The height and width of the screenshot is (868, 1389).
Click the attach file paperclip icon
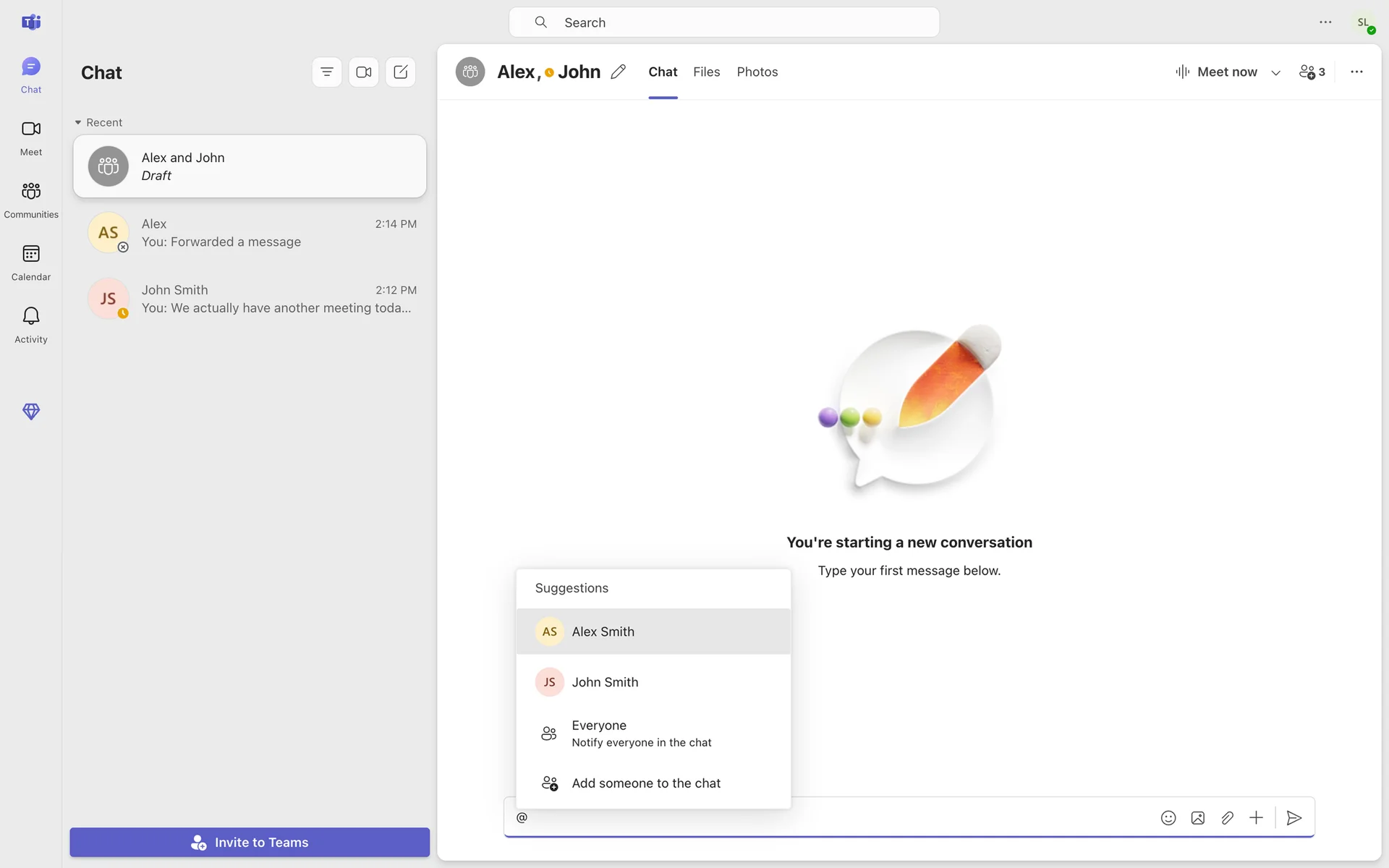tap(1227, 817)
